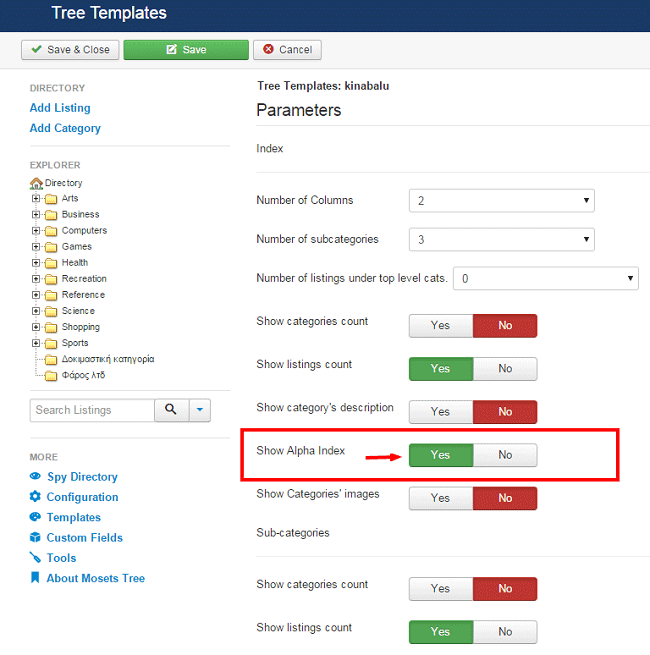This screenshot has width=650, height=655.
Task: Click the Tools wrench icon
Action: coord(35,557)
